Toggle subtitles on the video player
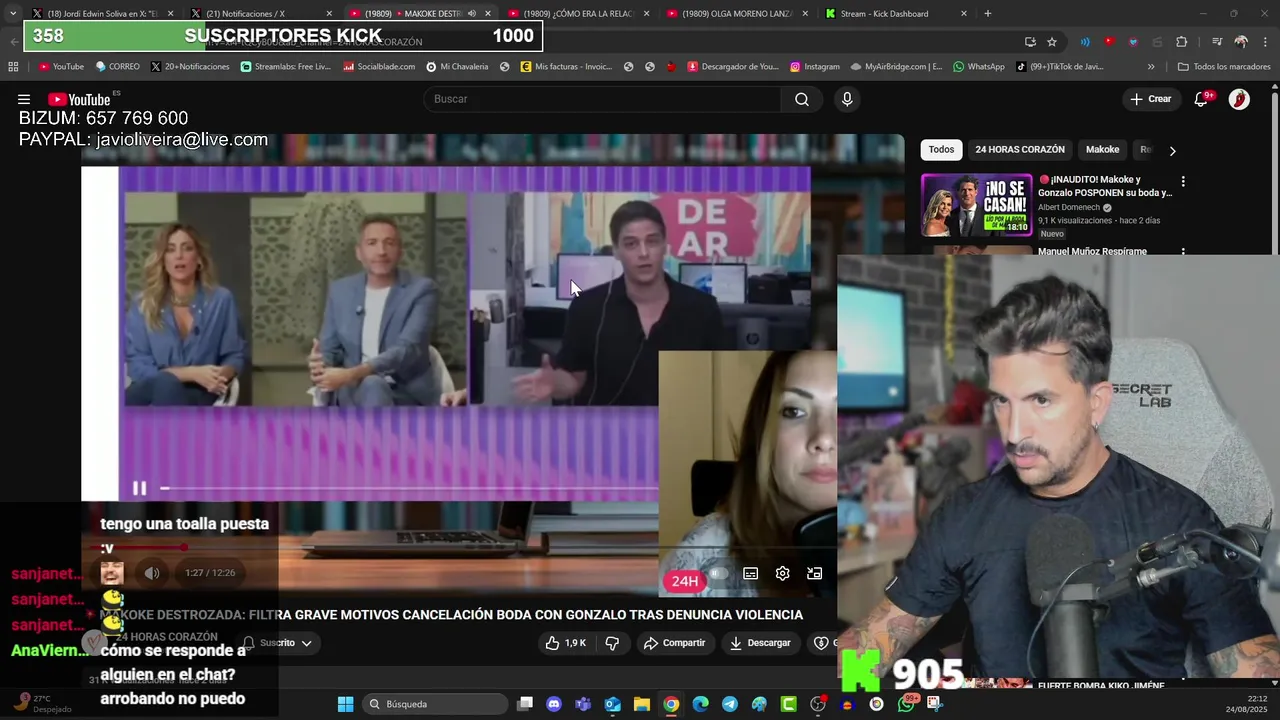 point(750,574)
